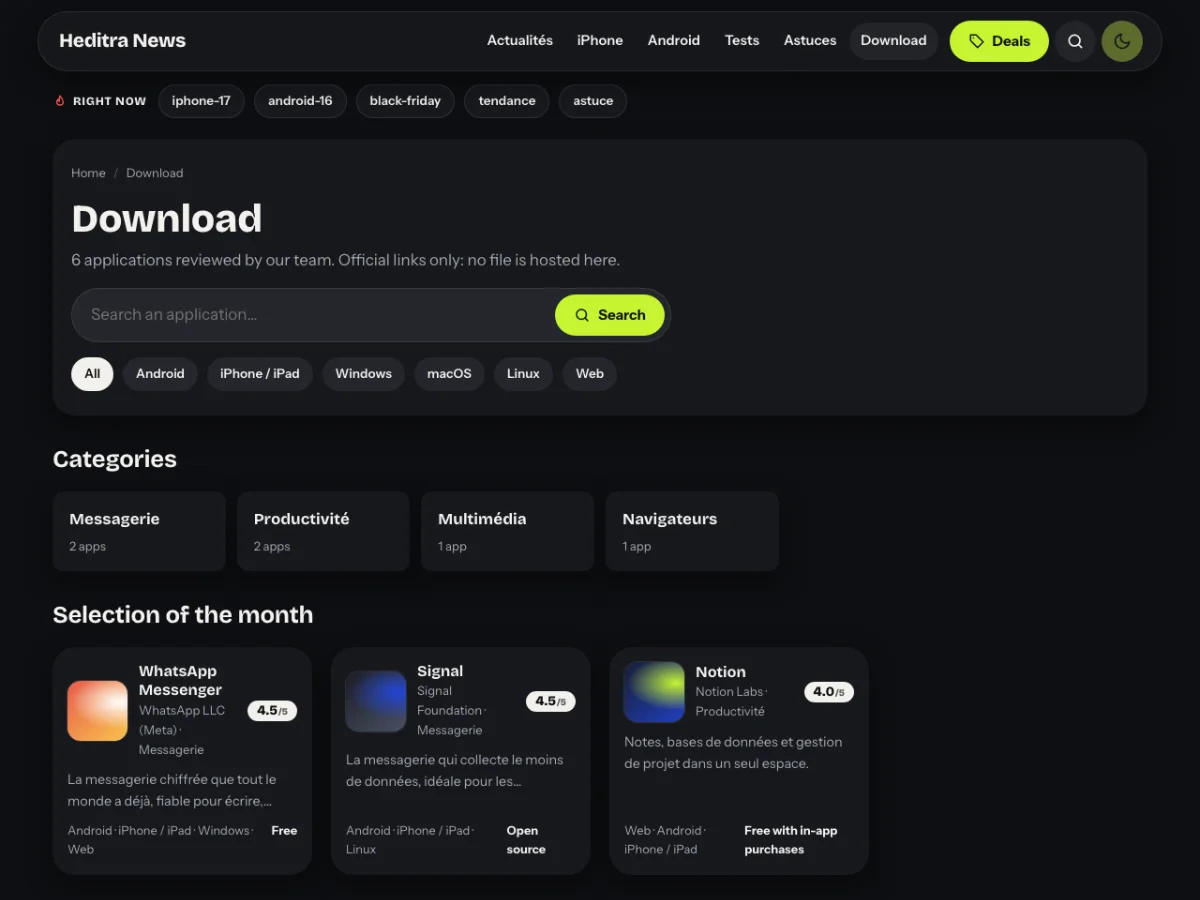
Task: Go to the Tests section
Action: coord(742,41)
